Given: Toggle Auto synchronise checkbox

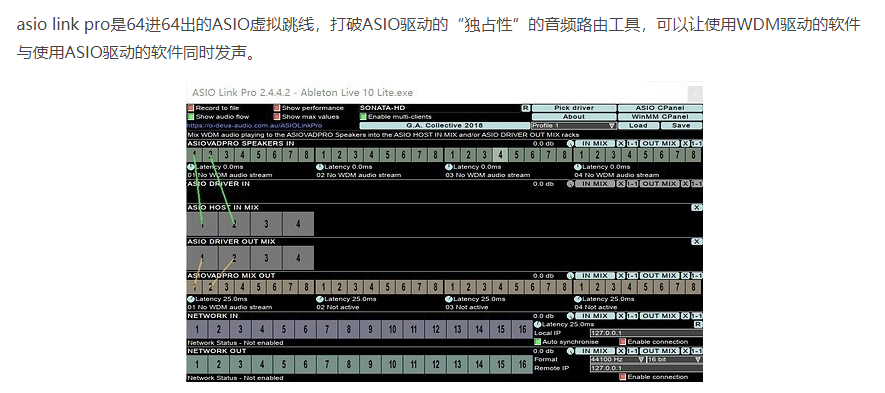Looking at the screenshot, I should (537, 342).
